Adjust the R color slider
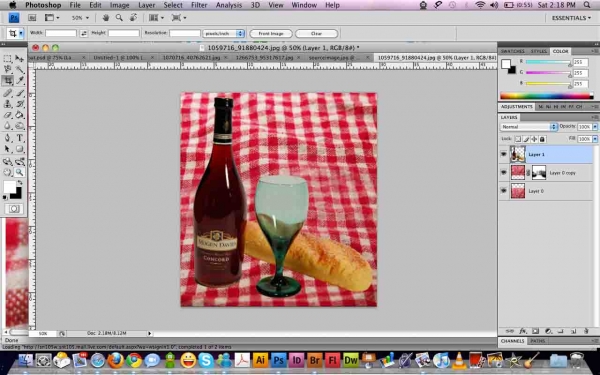This screenshot has width=600, height=375. [548, 62]
